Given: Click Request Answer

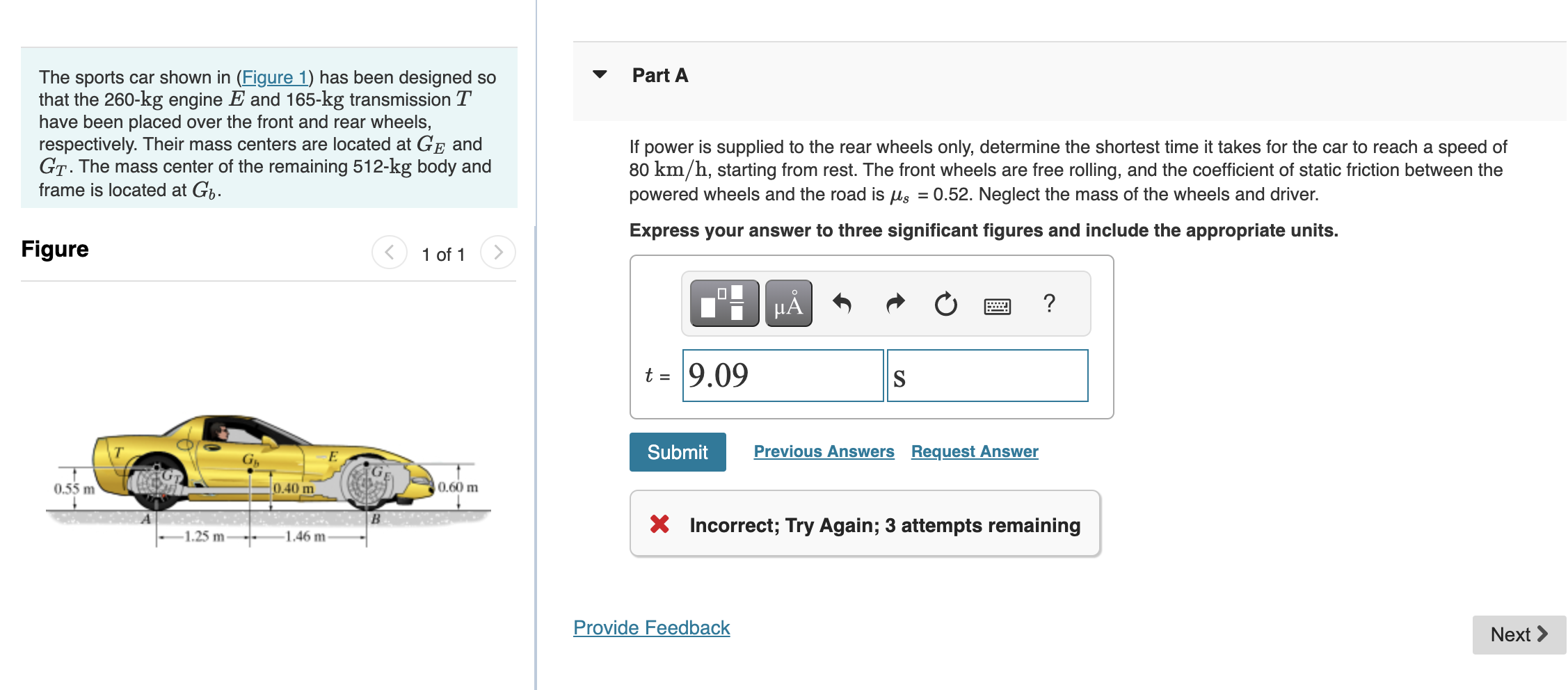Looking at the screenshot, I should pyautogui.click(x=973, y=451).
